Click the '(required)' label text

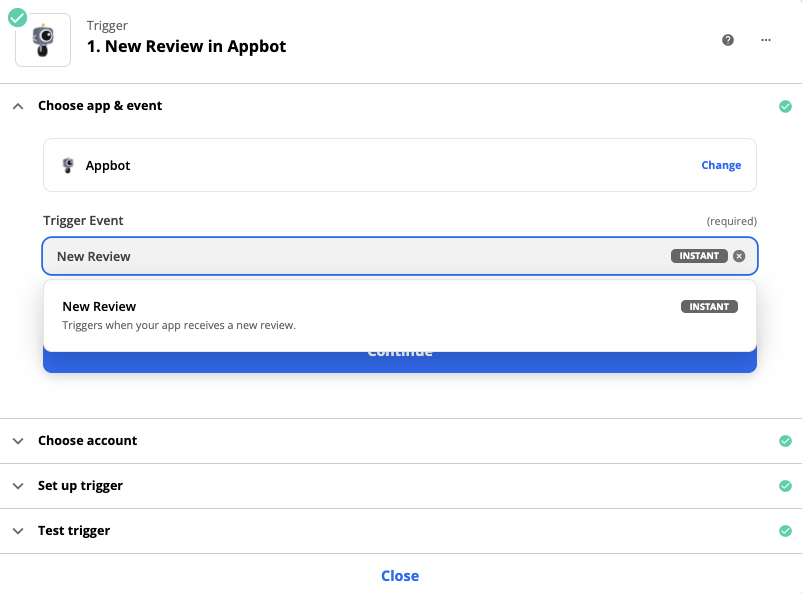coord(731,221)
